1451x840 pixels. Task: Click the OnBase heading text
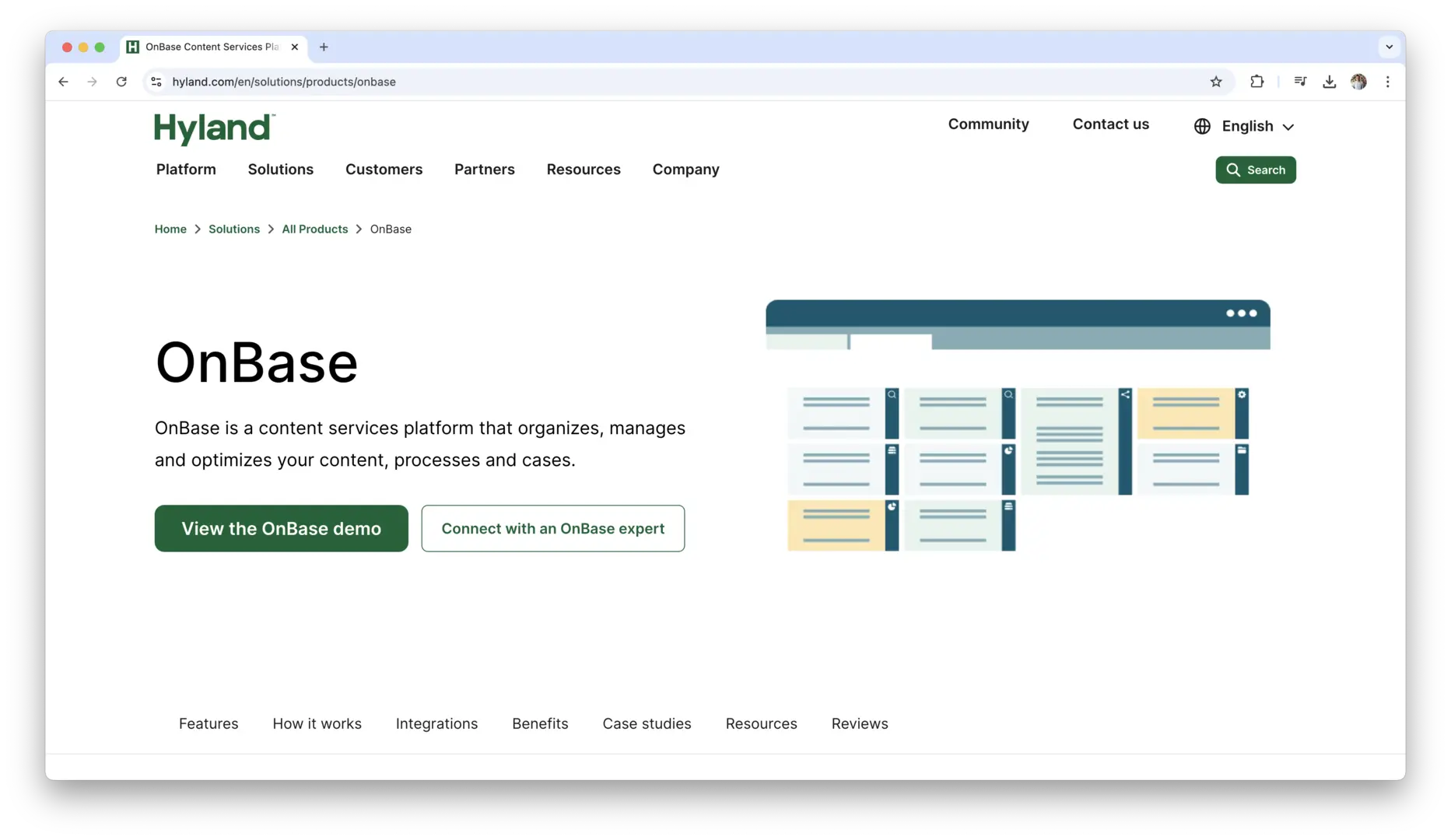(x=257, y=362)
